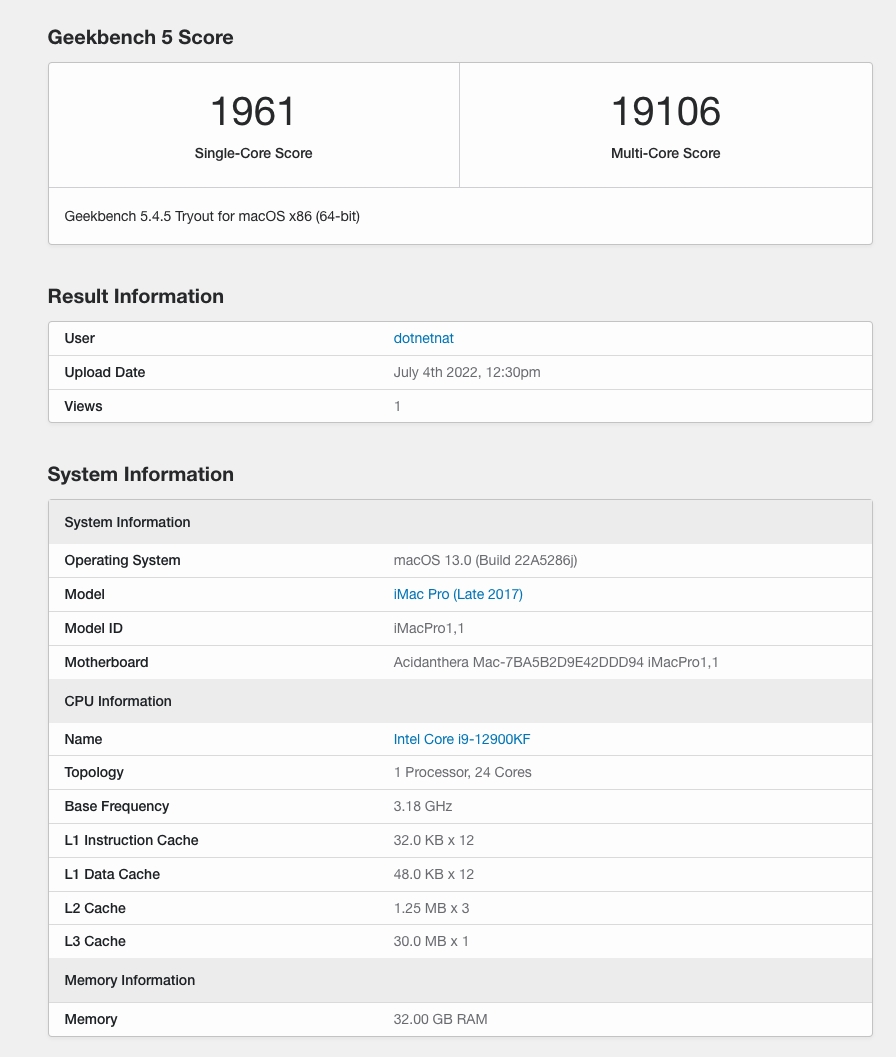Click the Result Information heading

[x=136, y=297]
